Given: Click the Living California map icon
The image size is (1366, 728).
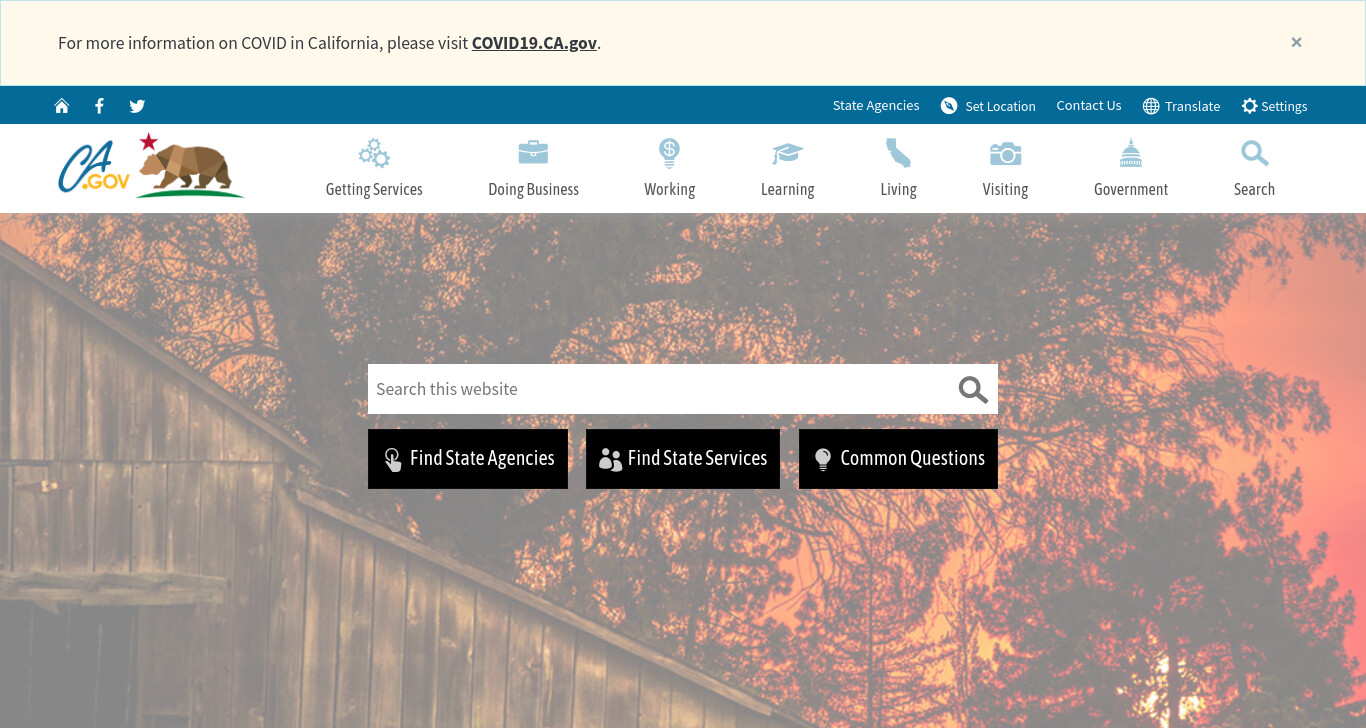Looking at the screenshot, I should 898,153.
